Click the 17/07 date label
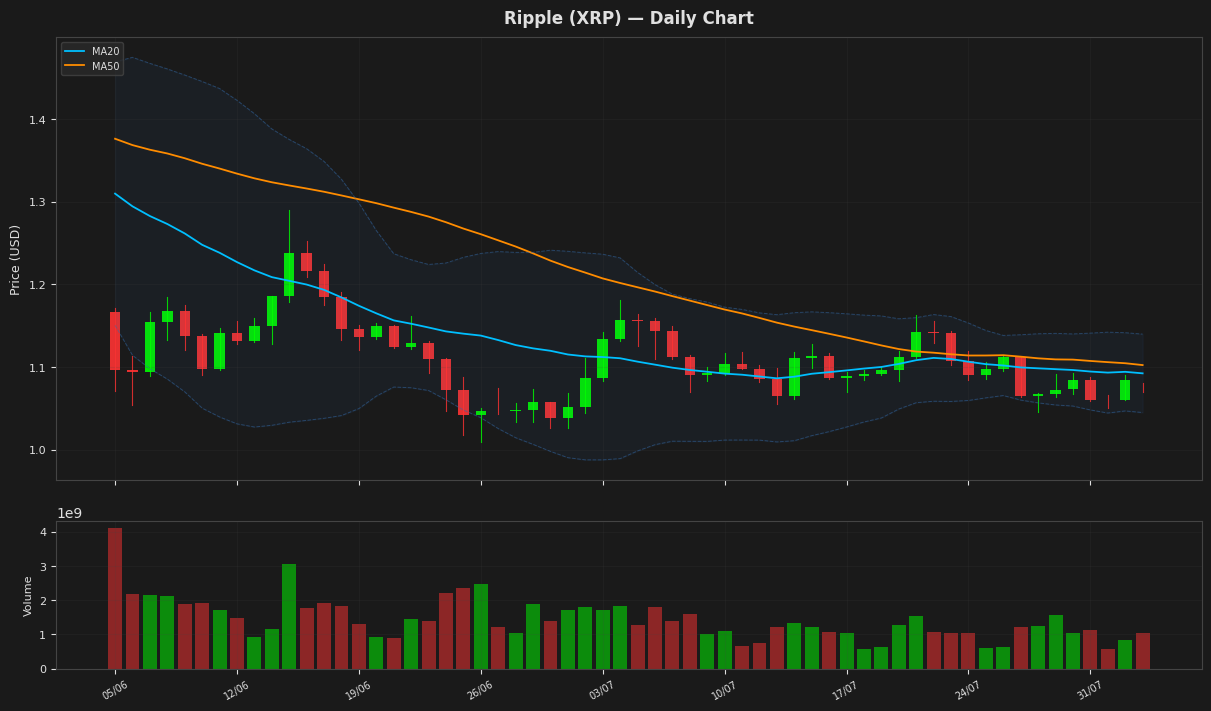The image size is (1211, 711). click(847, 689)
